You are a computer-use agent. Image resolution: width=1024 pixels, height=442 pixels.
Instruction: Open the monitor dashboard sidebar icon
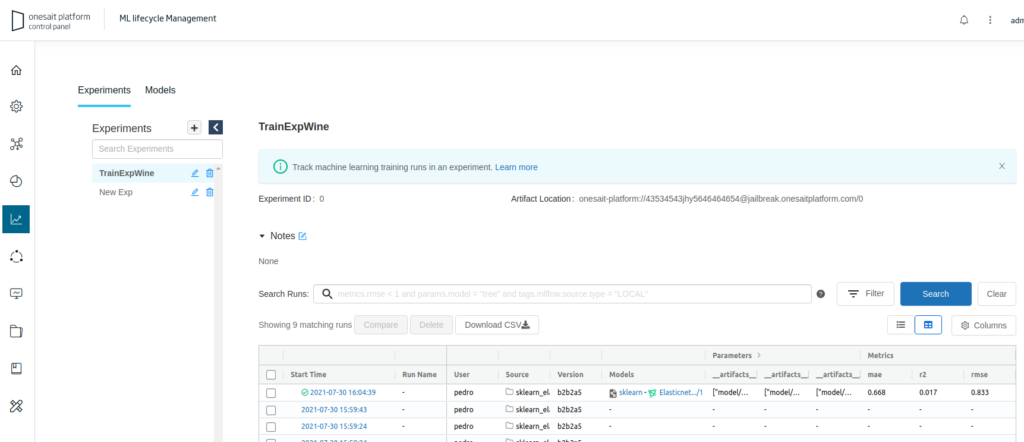16,294
